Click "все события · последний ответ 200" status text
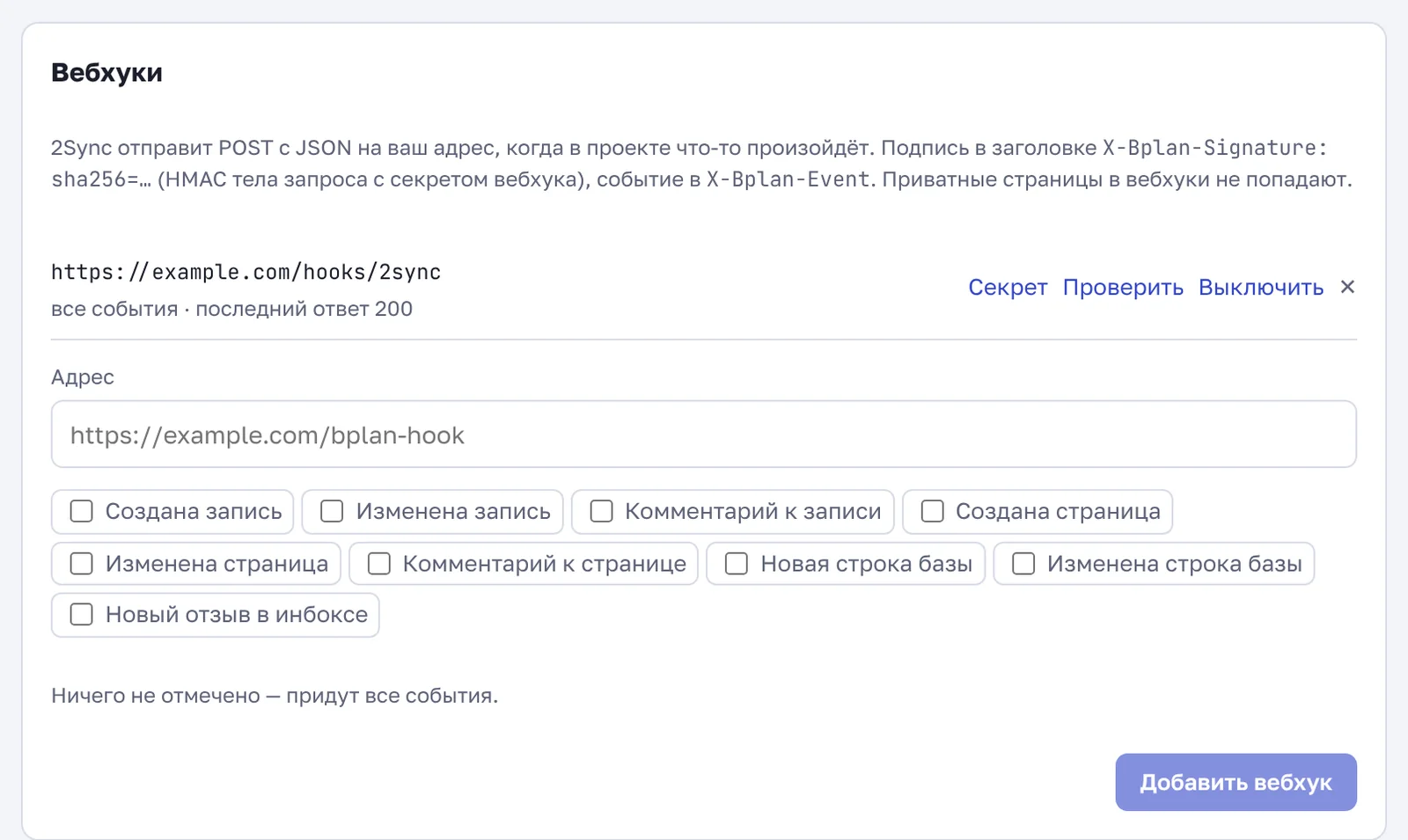The height and width of the screenshot is (840, 1408). tap(231, 309)
